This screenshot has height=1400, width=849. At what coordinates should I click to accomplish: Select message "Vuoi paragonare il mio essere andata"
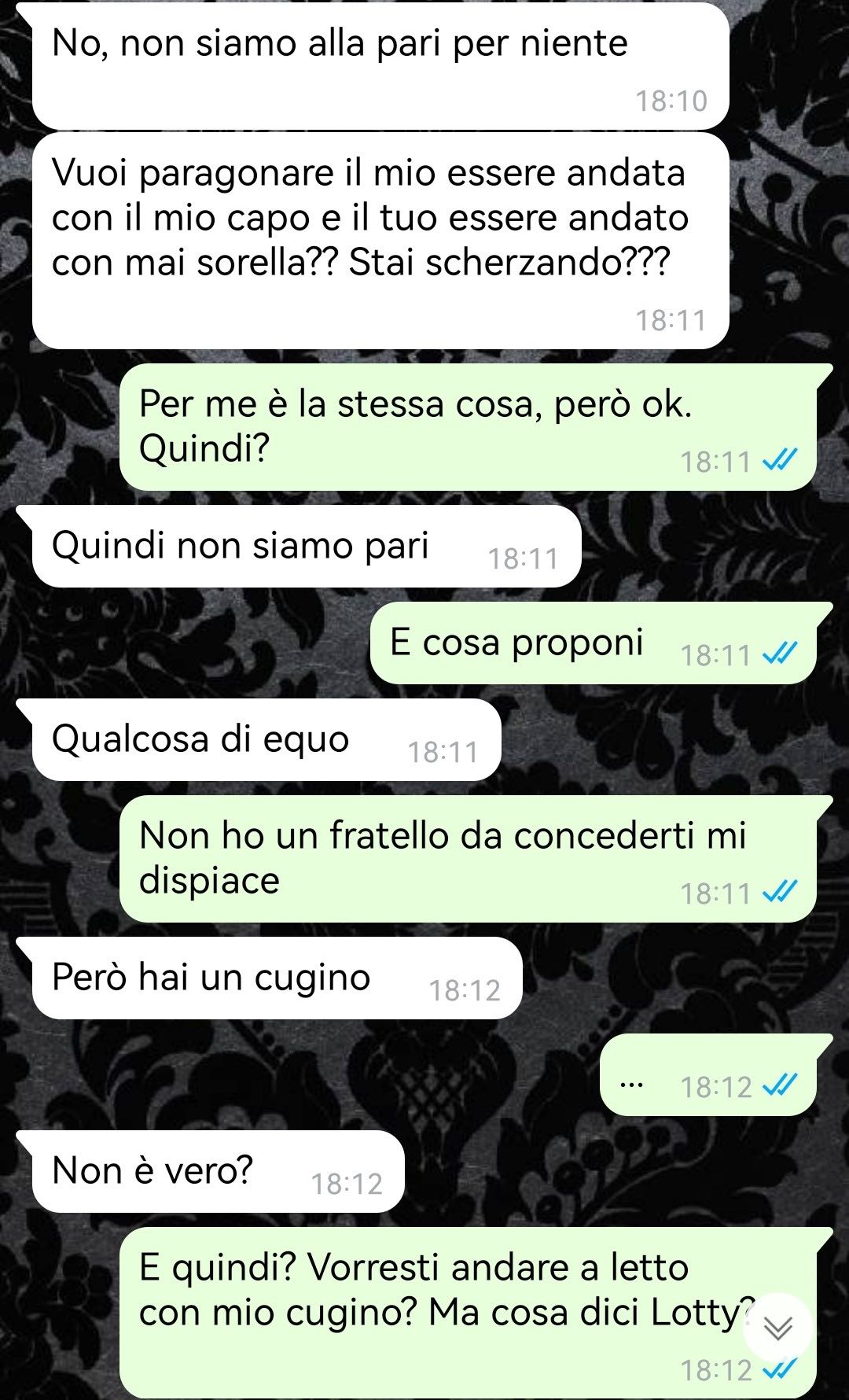click(x=380, y=241)
